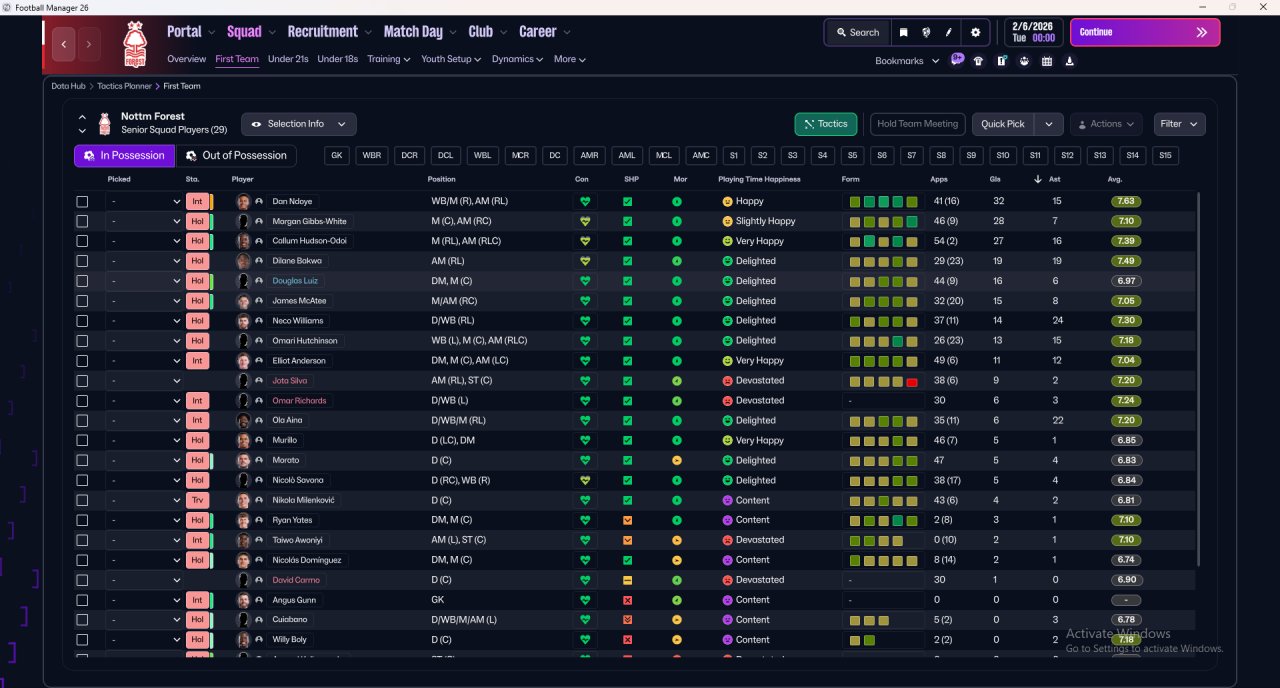
Task: Open the Match Day menu
Action: 419,32
